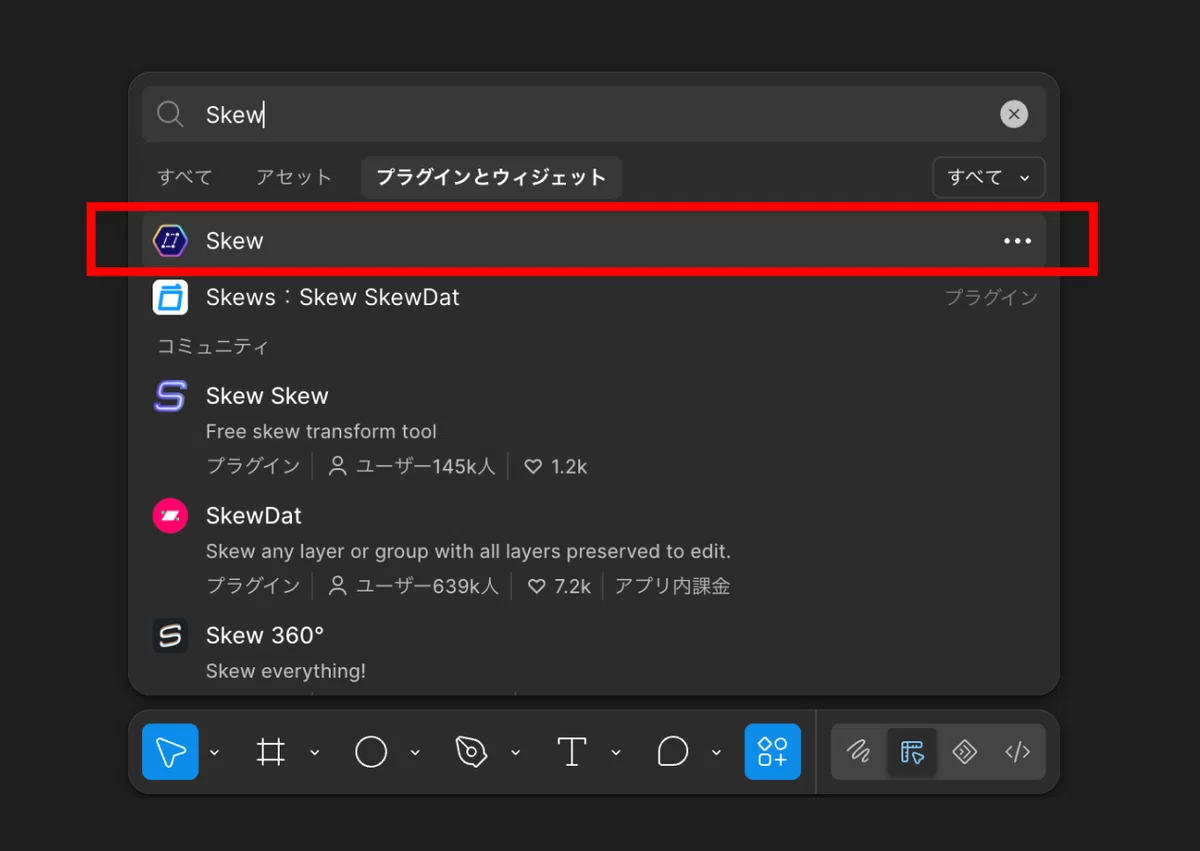The height and width of the screenshot is (851, 1200).
Task: Switch to the すべて tab
Action: click(185, 177)
